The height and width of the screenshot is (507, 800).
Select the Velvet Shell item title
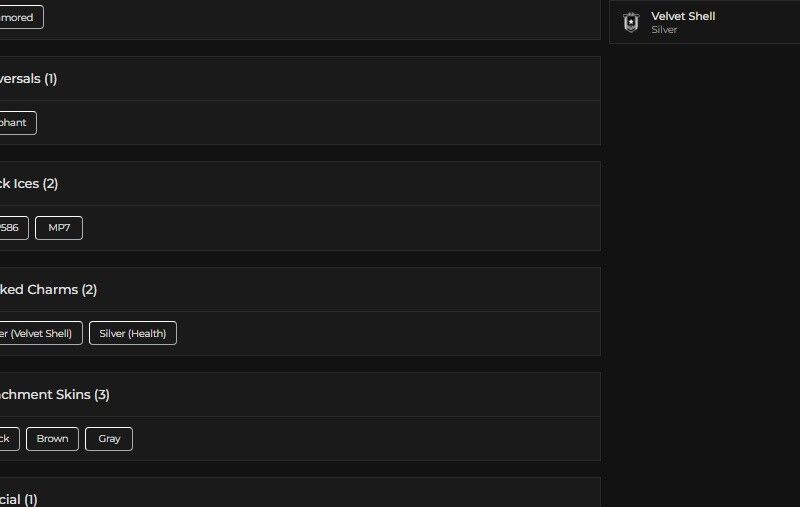pos(683,16)
